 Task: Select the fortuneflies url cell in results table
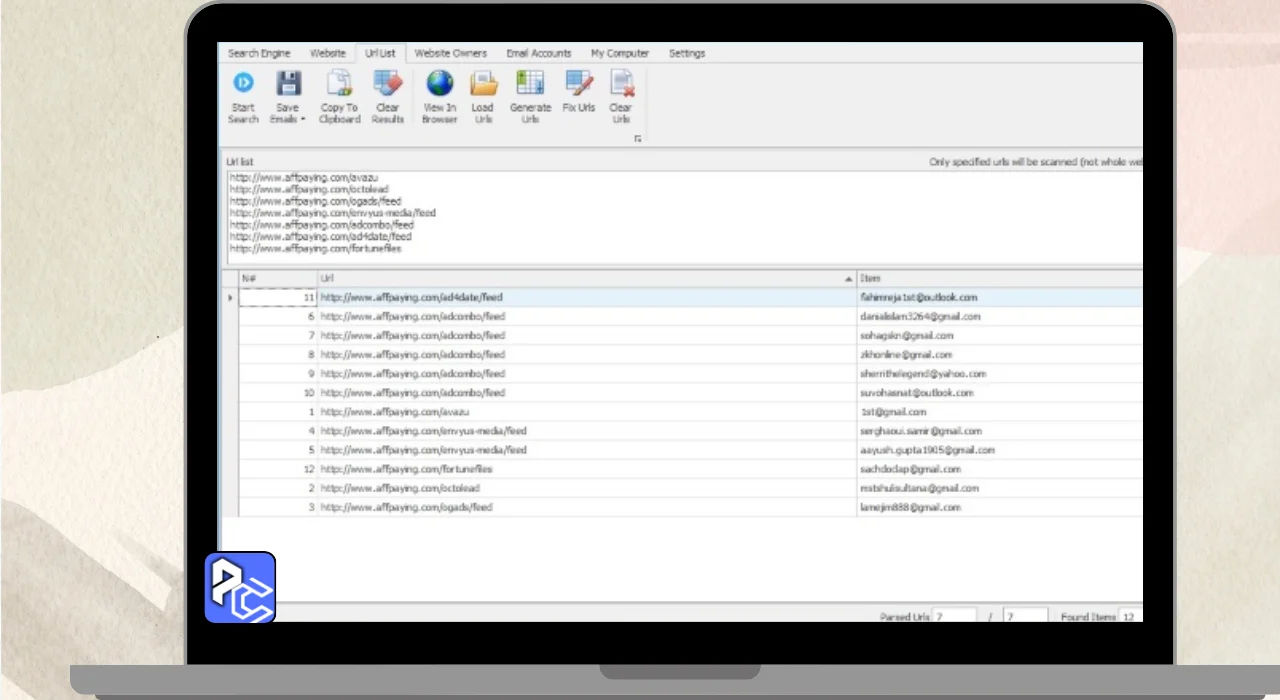point(587,469)
